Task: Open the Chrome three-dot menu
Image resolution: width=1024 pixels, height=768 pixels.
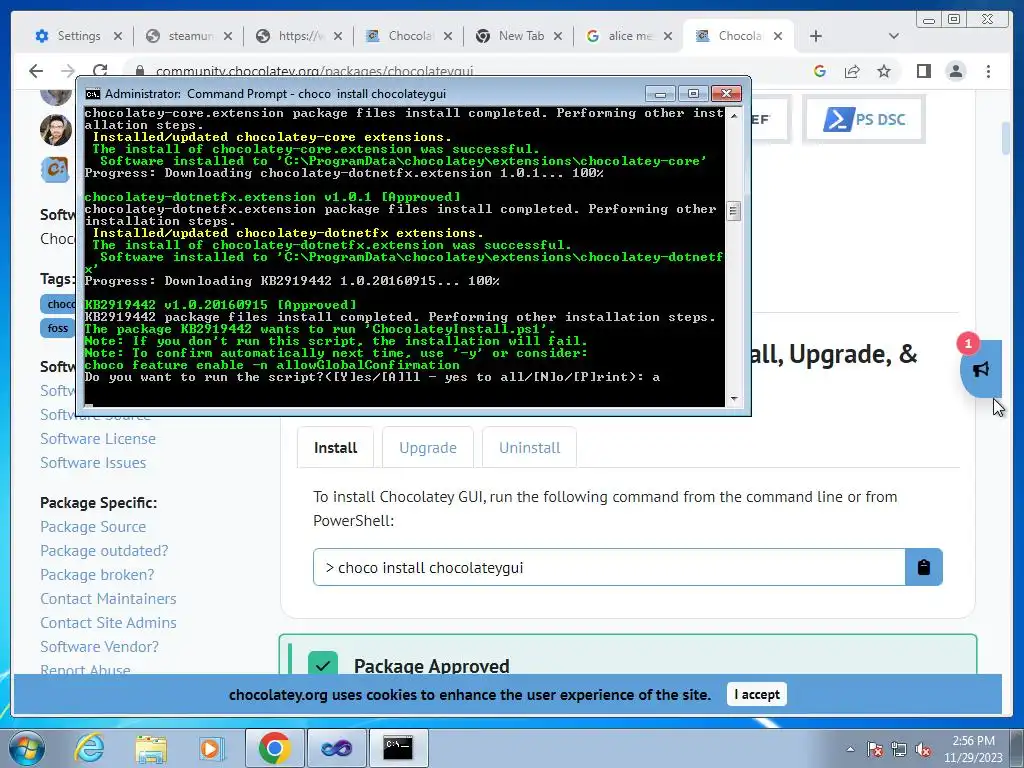Action: (988, 71)
